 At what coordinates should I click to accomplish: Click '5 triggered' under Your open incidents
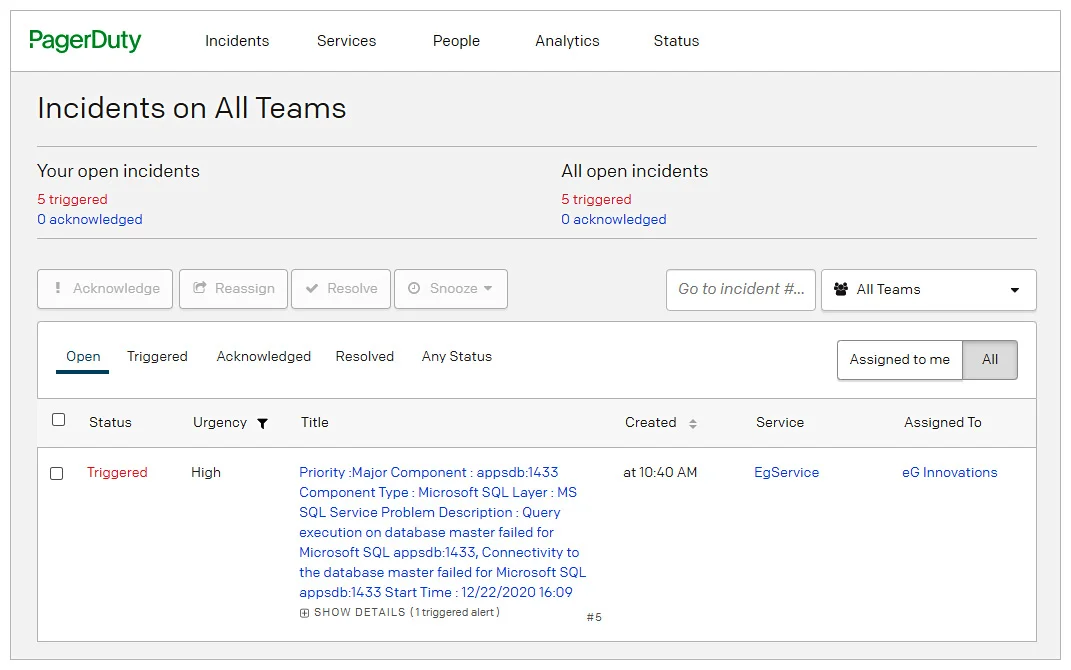coord(72,199)
